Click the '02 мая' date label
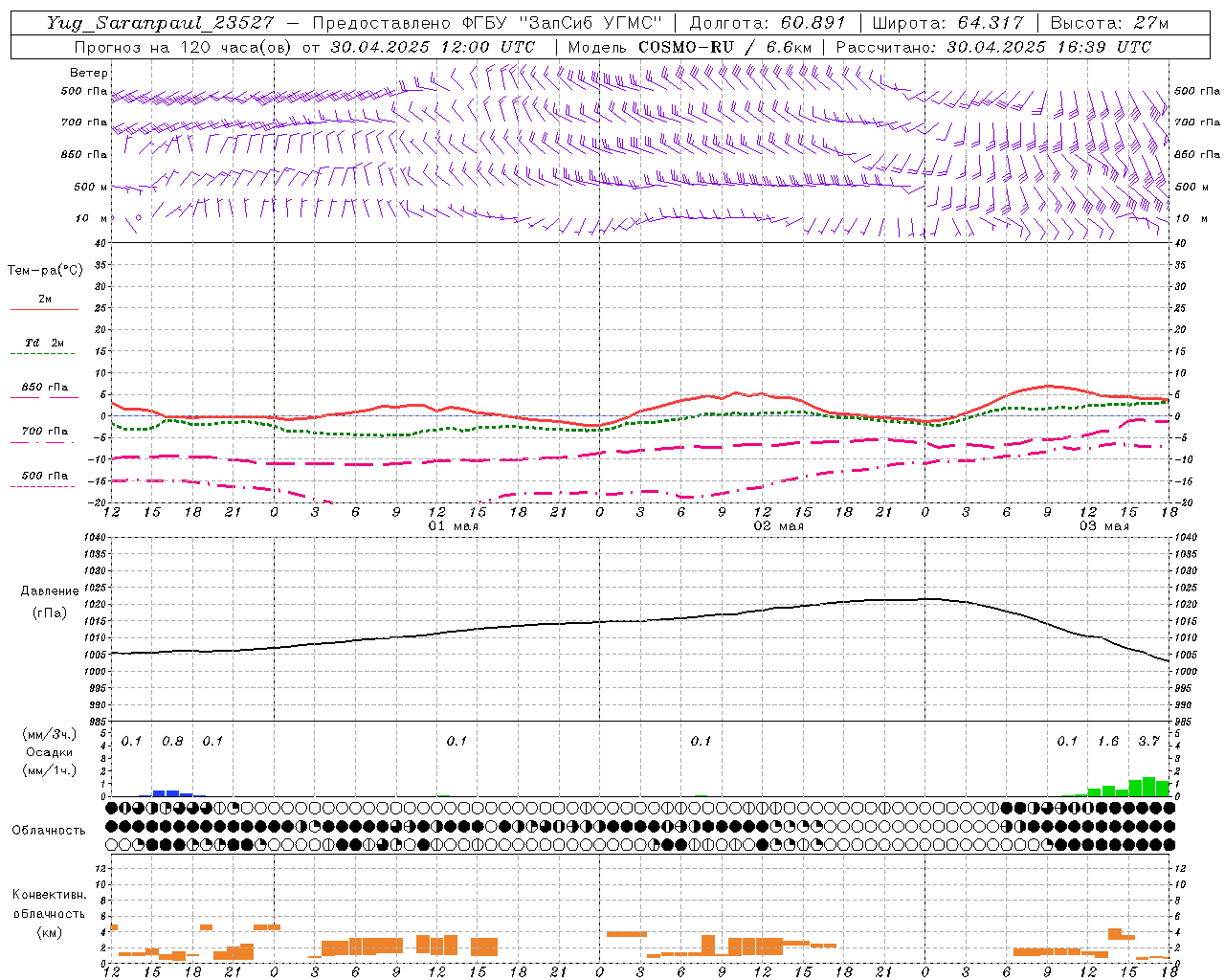Image resolution: width=1225 pixels, height=980 pixels. pos(779,526)
